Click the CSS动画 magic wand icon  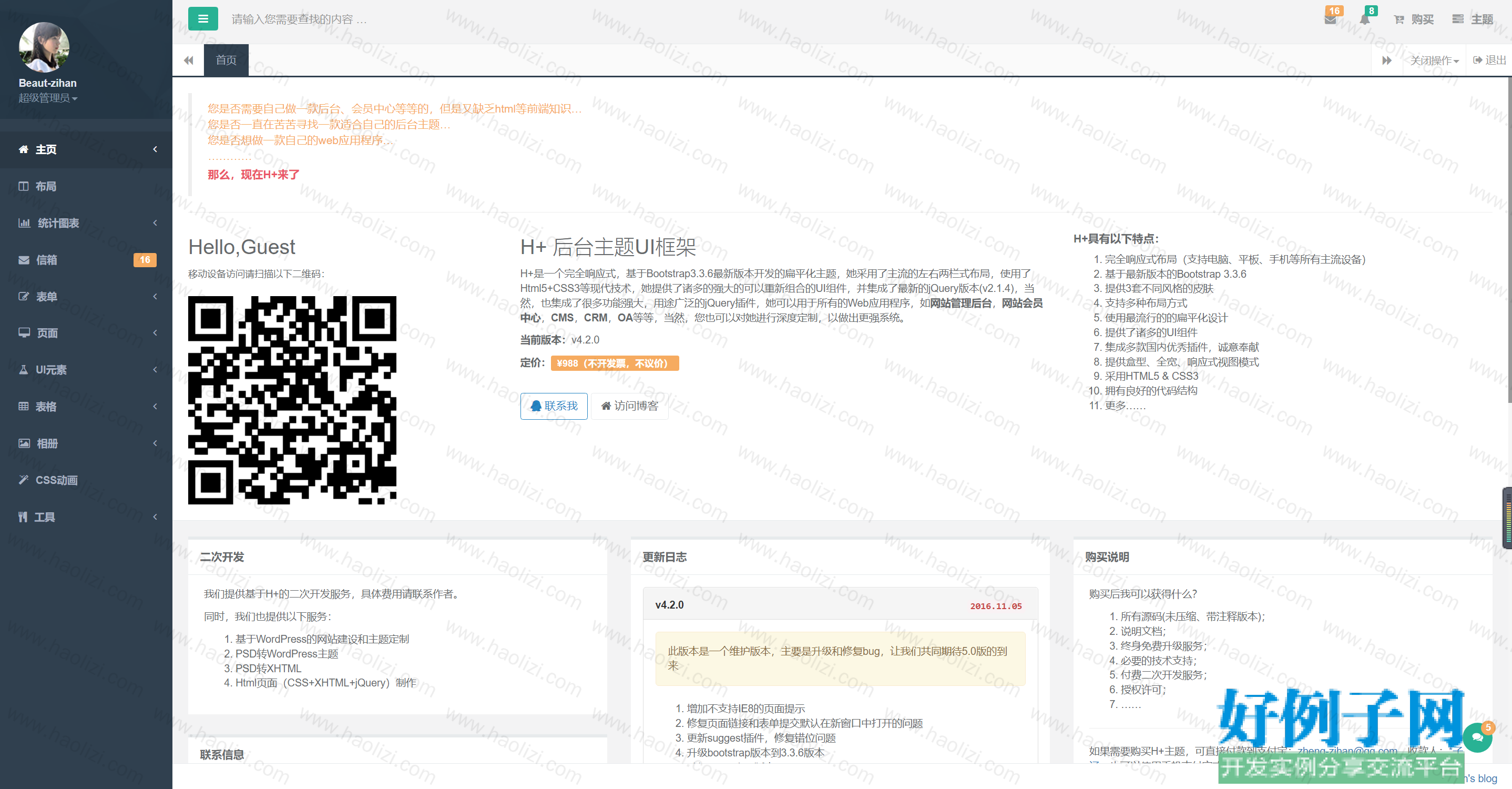point(24,480)
